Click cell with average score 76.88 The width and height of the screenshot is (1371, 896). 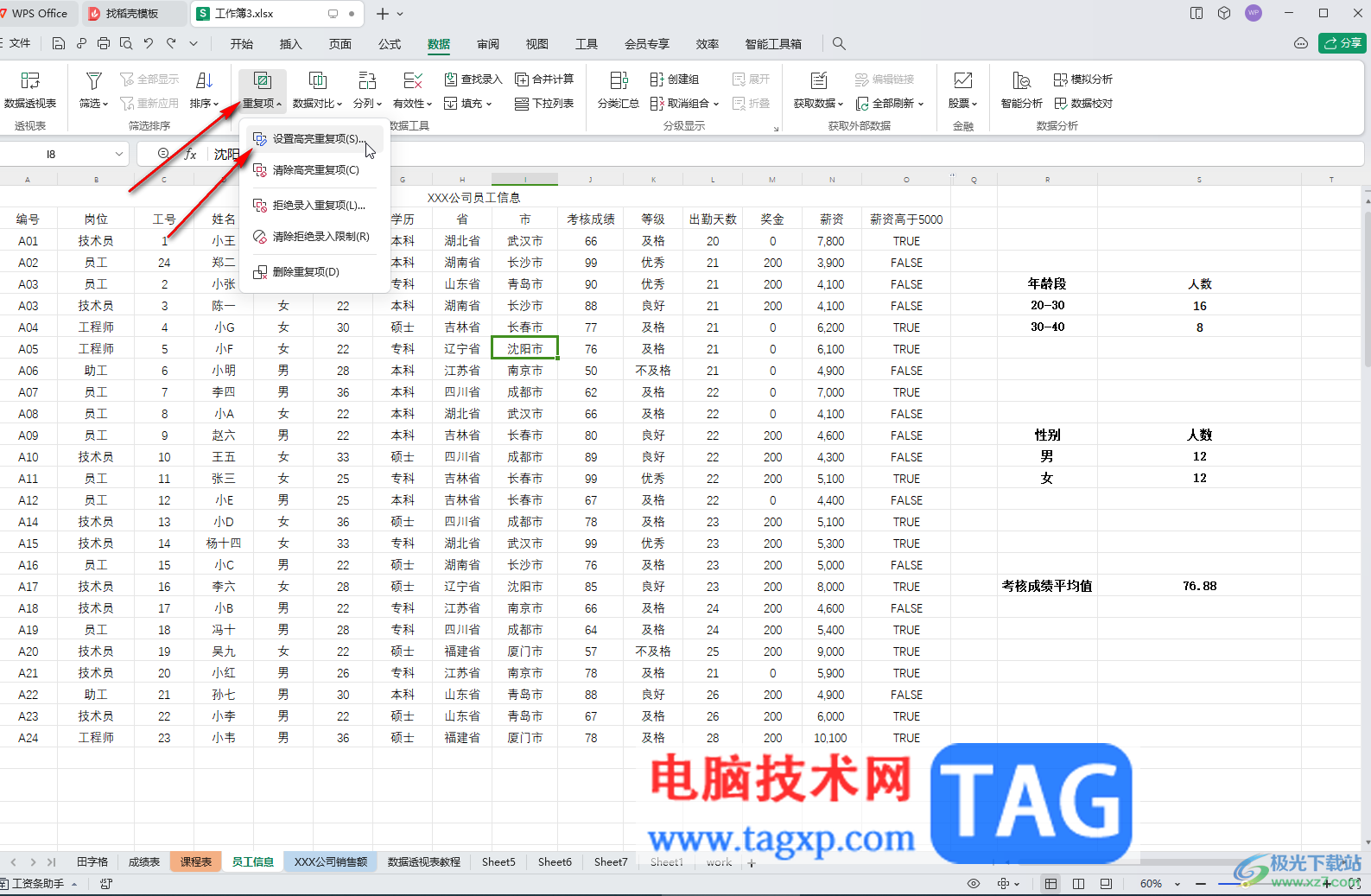coord(1199,586)
